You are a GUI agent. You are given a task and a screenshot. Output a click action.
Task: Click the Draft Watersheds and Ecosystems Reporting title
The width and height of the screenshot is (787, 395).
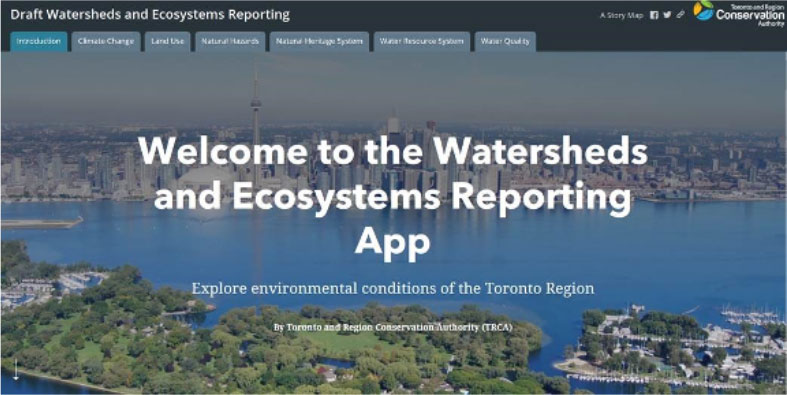point(150,15)
